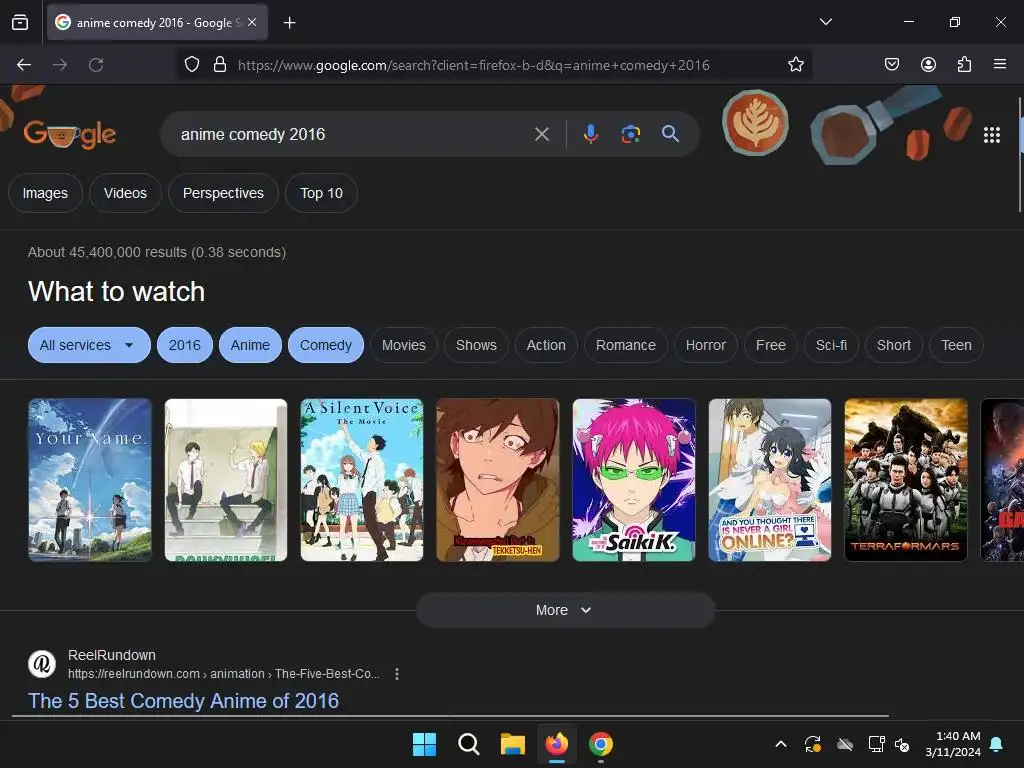Submit search with magnifier icon

point(670,134)
